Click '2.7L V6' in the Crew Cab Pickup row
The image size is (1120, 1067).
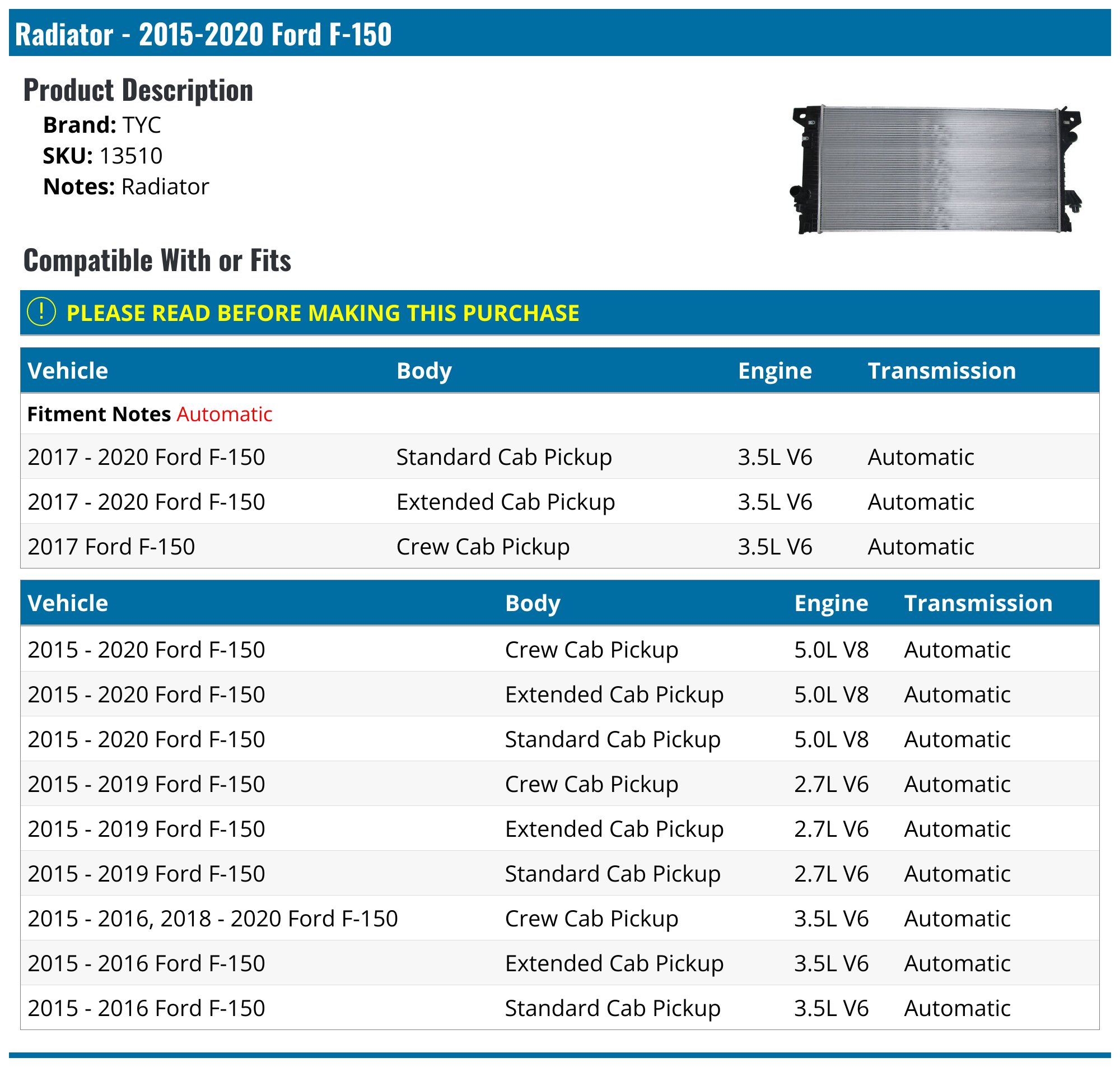831,784
